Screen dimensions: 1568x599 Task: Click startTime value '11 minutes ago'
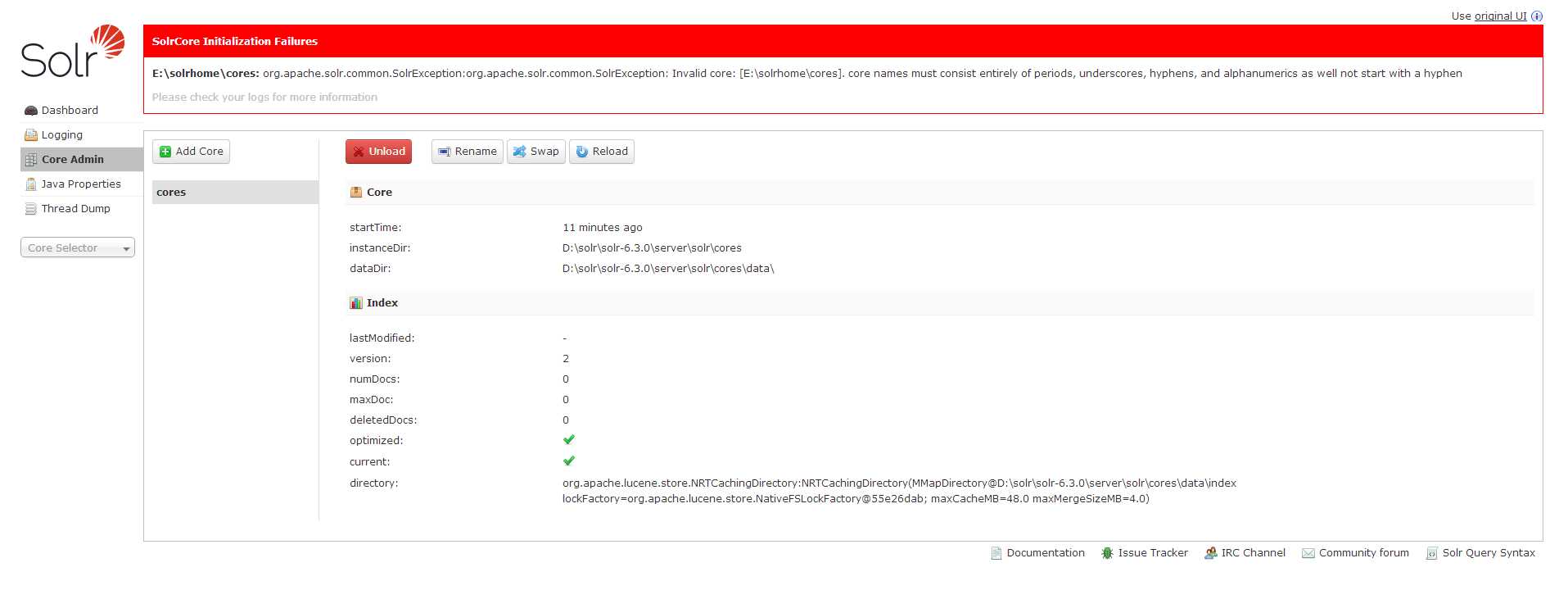coord(603,228)
